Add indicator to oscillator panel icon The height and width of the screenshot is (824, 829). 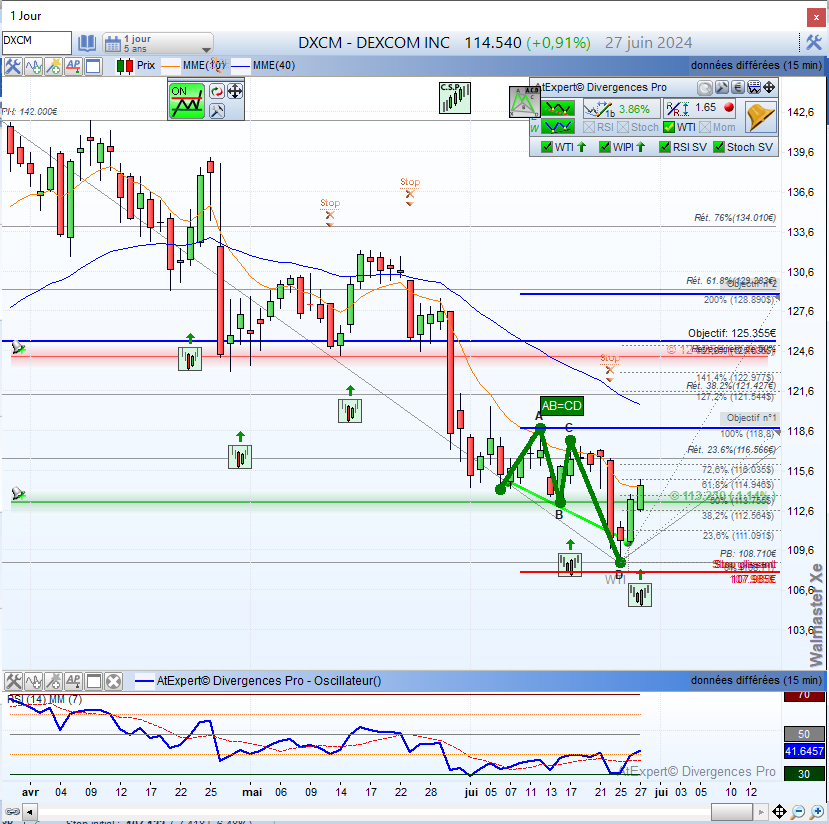33,681
